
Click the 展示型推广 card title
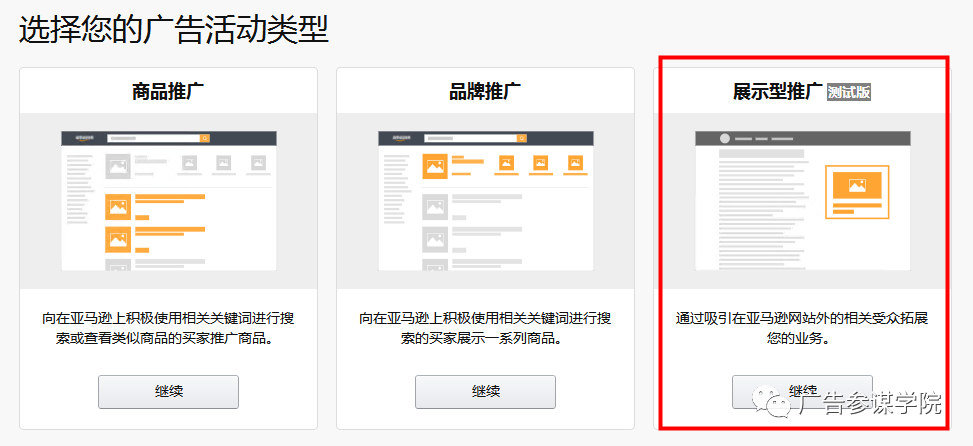(x=778, y=92)
